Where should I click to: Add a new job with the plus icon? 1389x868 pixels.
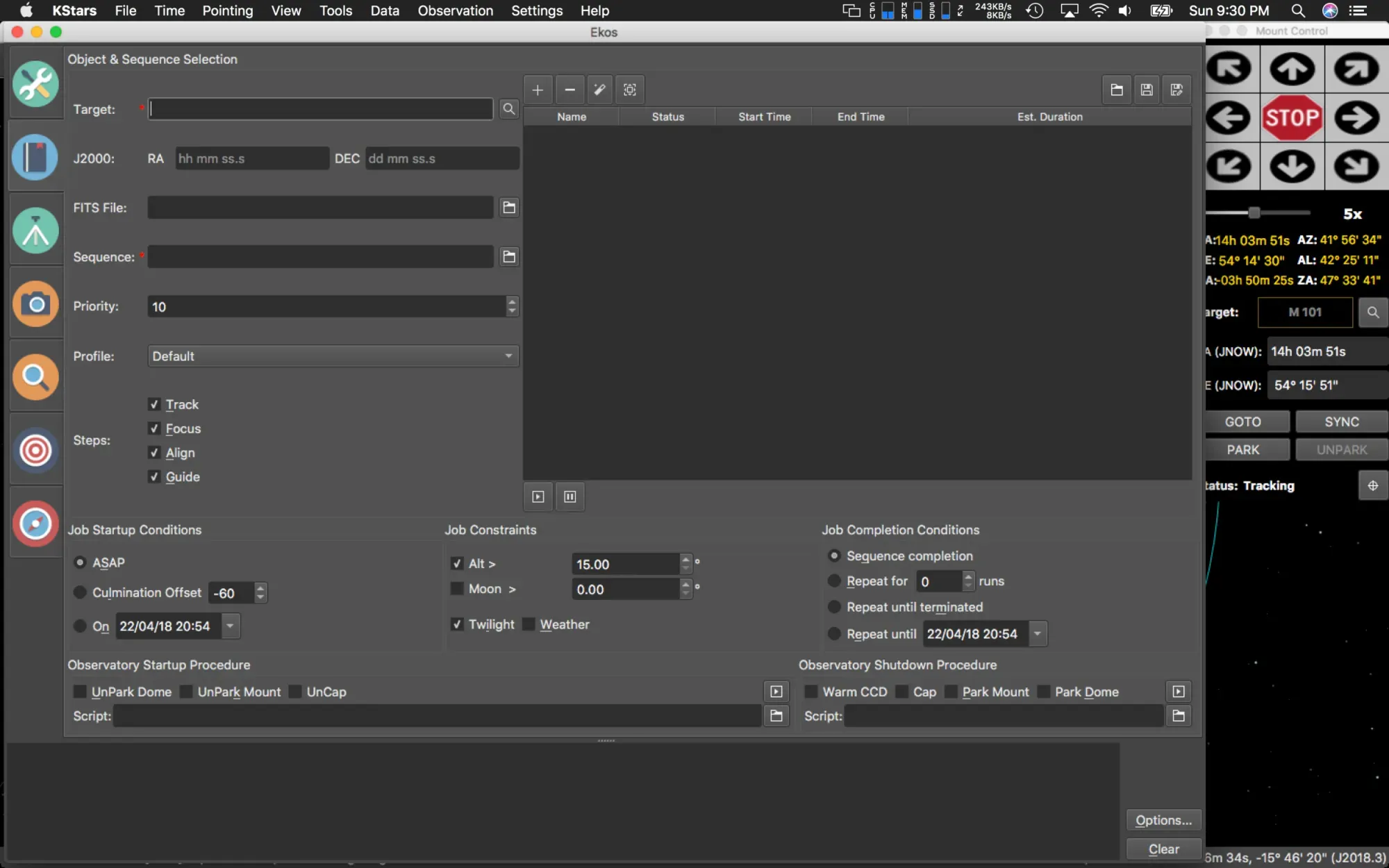pyautogui.click(x=538, y=90)
